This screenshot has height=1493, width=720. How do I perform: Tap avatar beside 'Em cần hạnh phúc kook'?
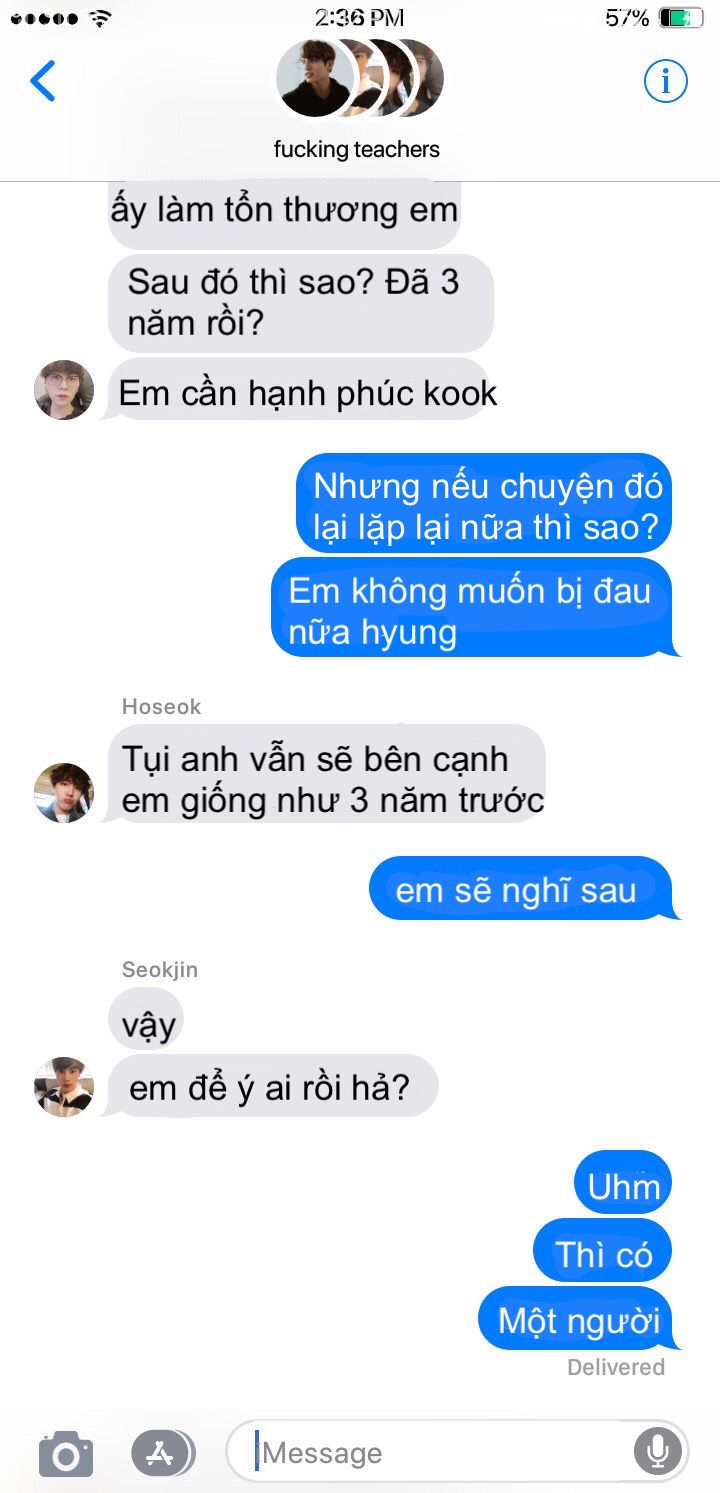pyautogui.click(x=64, y=390)
